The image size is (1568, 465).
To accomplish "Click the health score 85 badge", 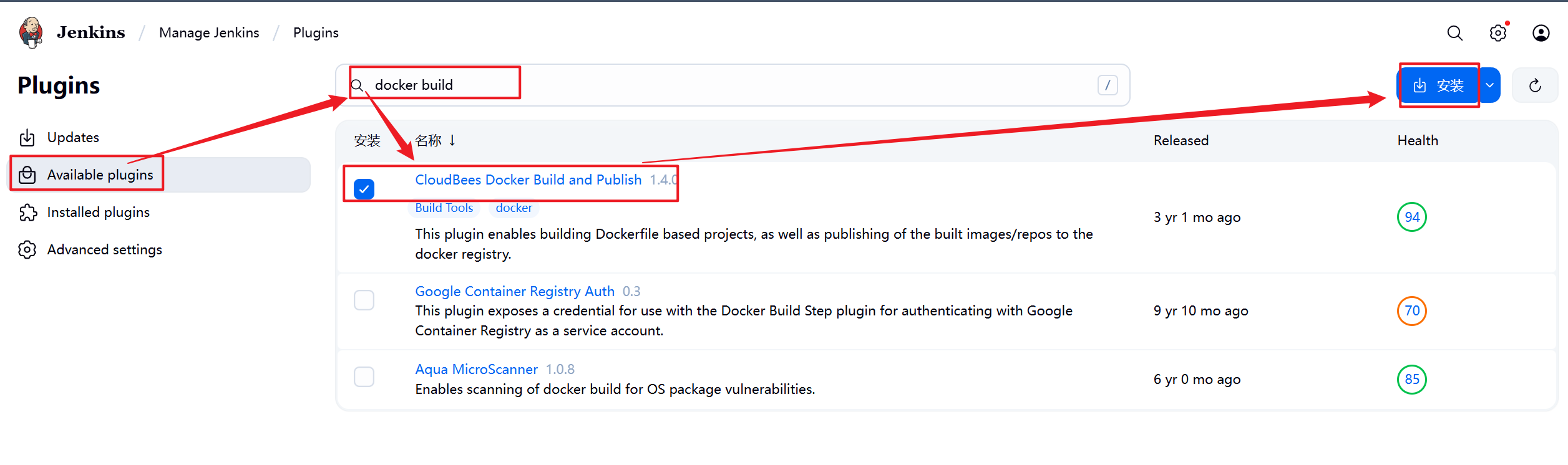I will (x=1412, y=379).
